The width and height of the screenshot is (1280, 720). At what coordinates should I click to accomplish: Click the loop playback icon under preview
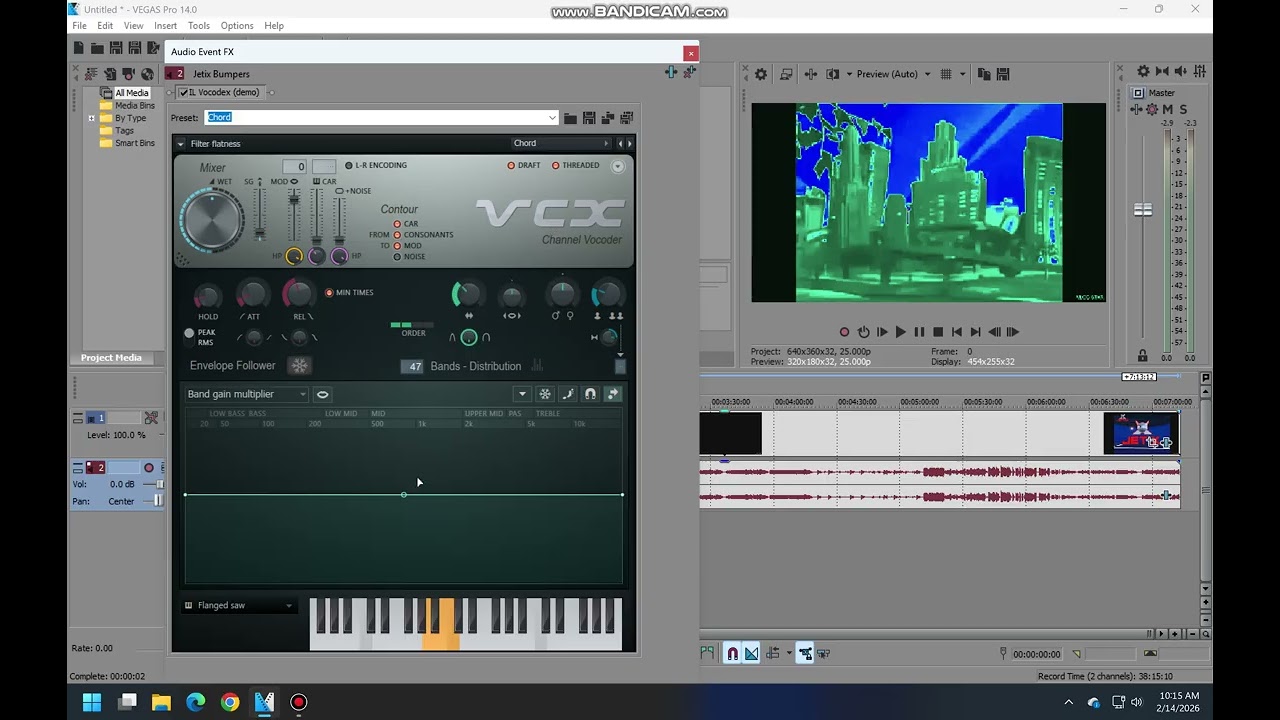tap(863, 332)
